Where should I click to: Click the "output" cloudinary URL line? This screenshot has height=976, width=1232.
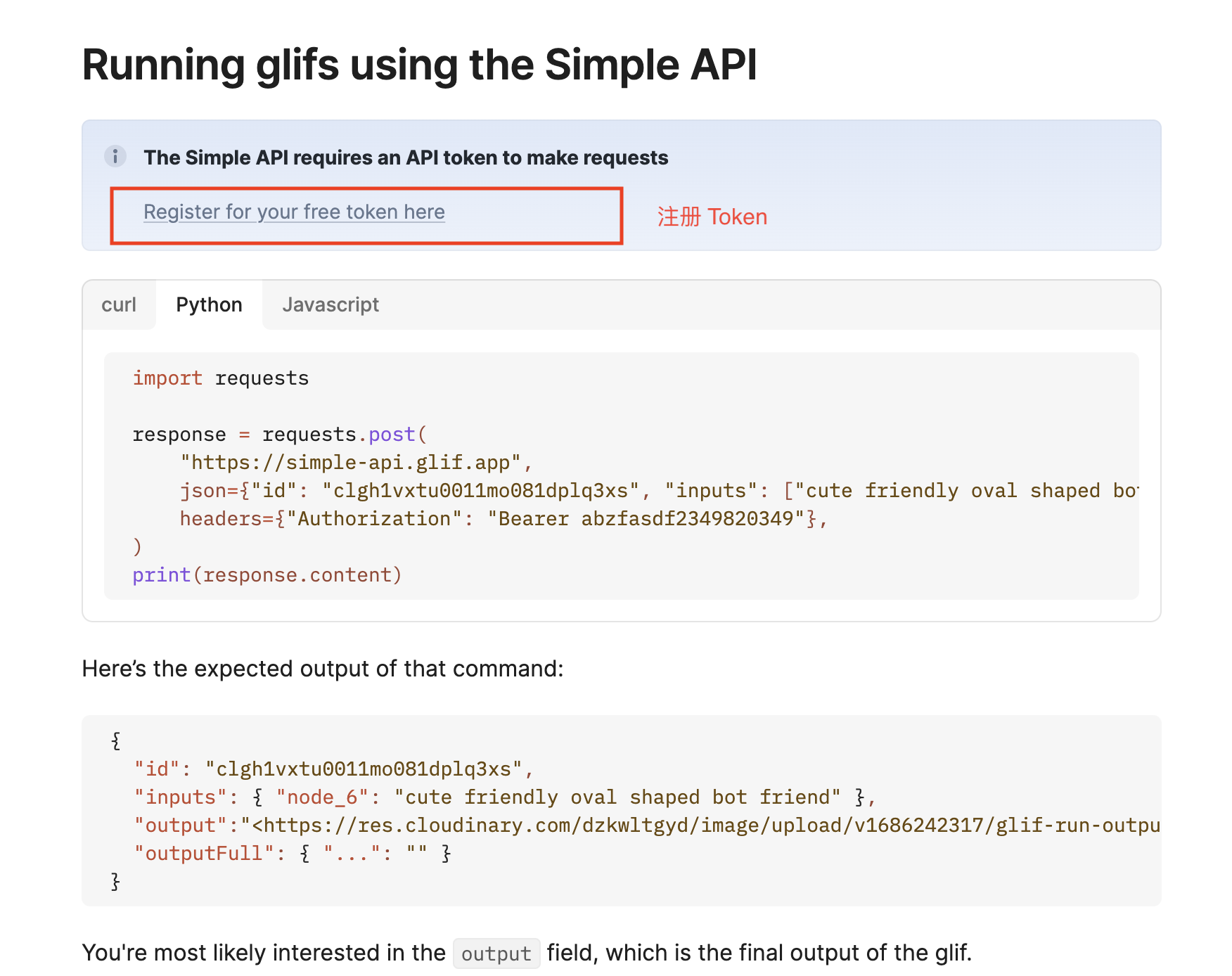click(x=647, y=826)
